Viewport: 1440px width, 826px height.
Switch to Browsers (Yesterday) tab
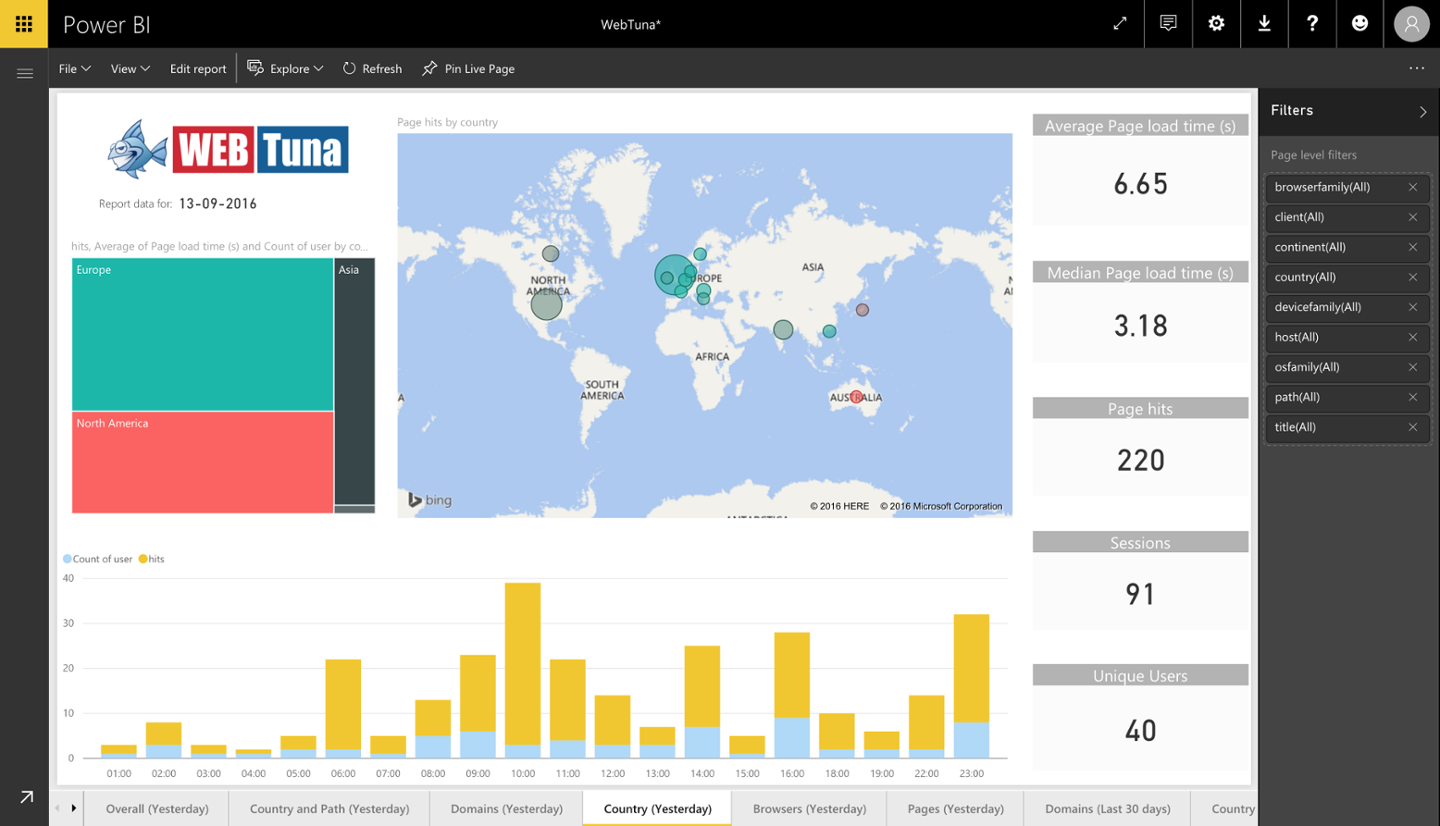pyautogui.click(x=809, y=808)
